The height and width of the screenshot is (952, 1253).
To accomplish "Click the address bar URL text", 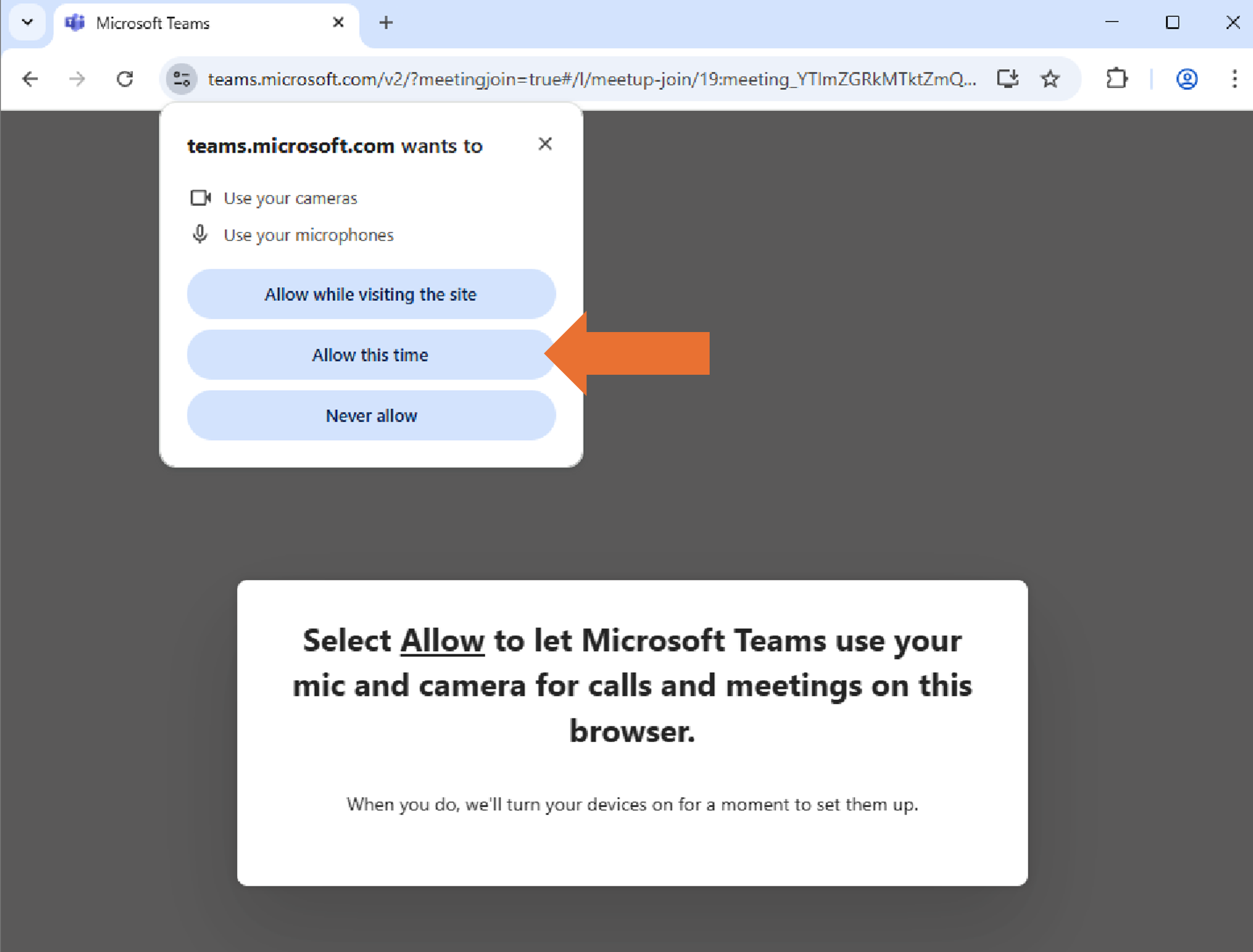I will 592,79.
